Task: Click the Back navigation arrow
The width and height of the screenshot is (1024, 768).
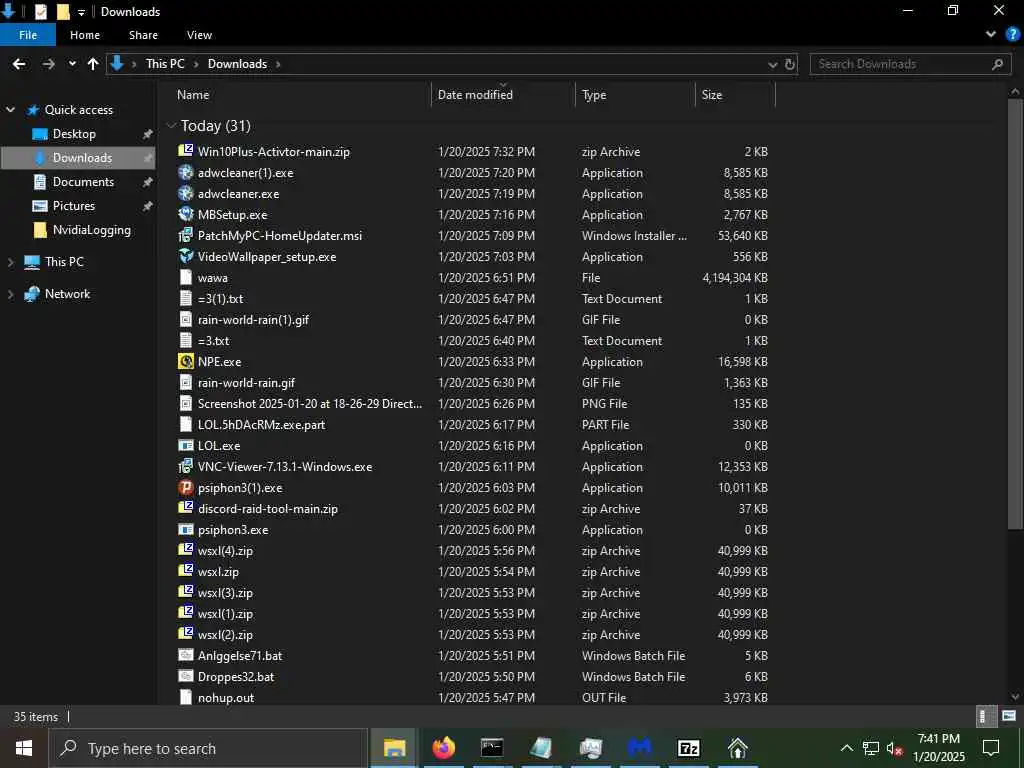Action: [x=19, y=64]
